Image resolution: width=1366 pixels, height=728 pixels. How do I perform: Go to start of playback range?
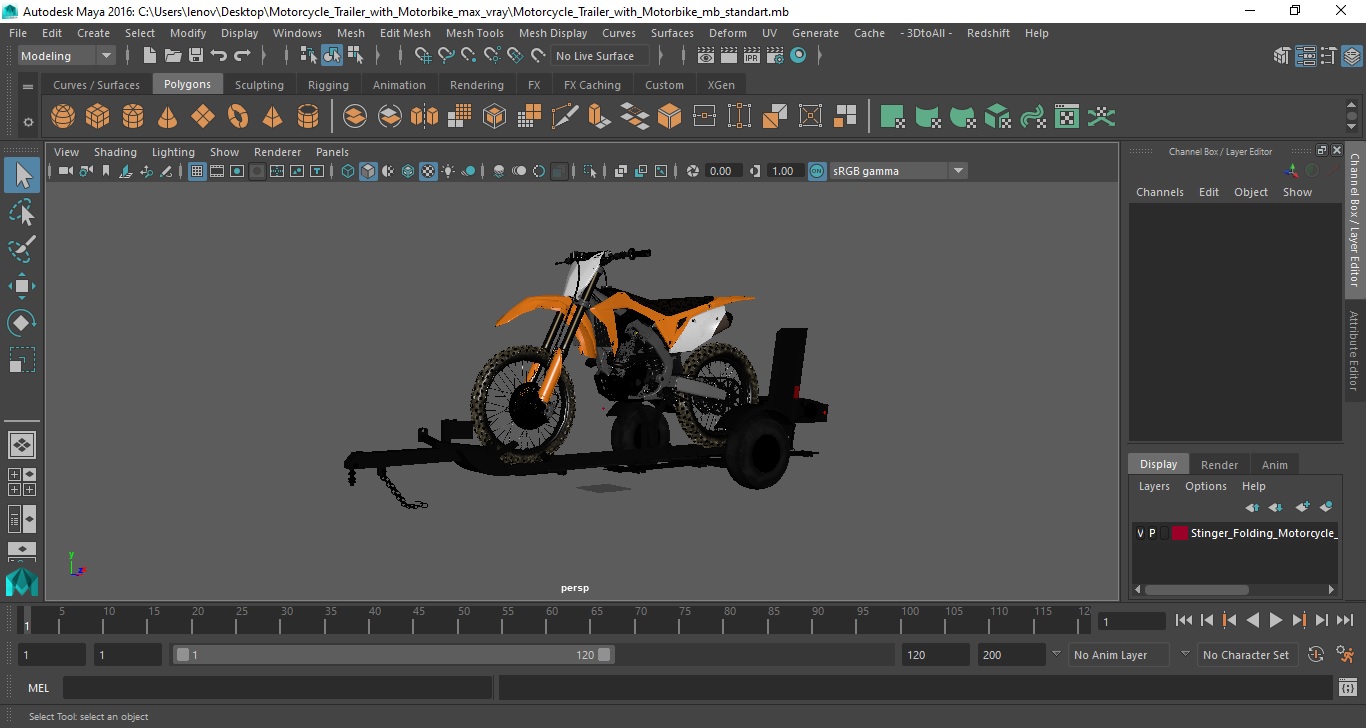(1183, 621)
